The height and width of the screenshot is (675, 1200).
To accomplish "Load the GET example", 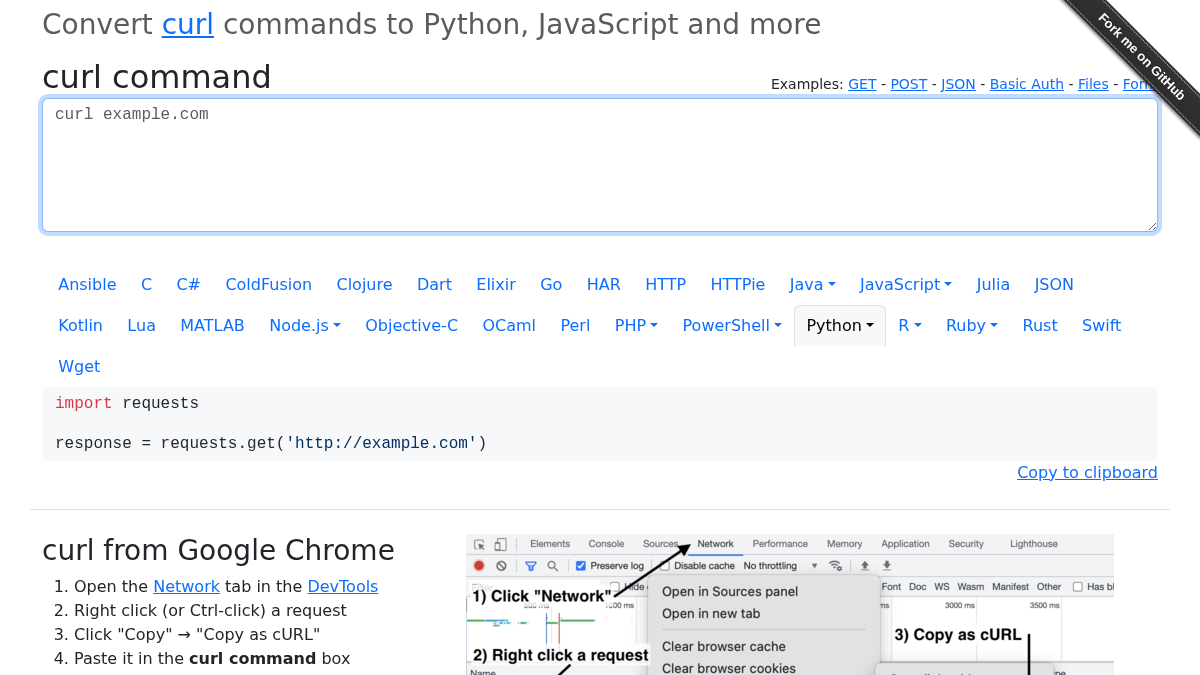I will [862, 84].
